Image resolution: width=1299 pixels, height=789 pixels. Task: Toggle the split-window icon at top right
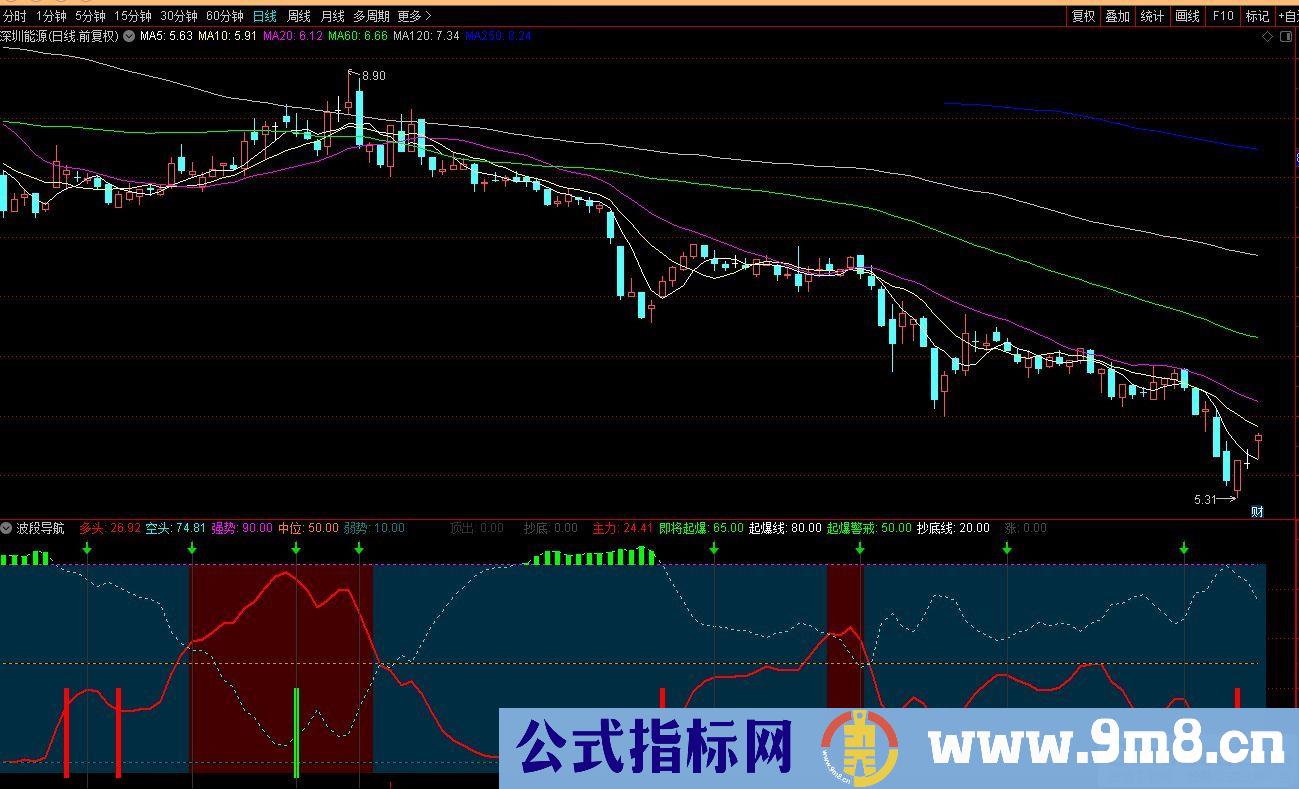pyautogui.click(x=1288, y=34)
